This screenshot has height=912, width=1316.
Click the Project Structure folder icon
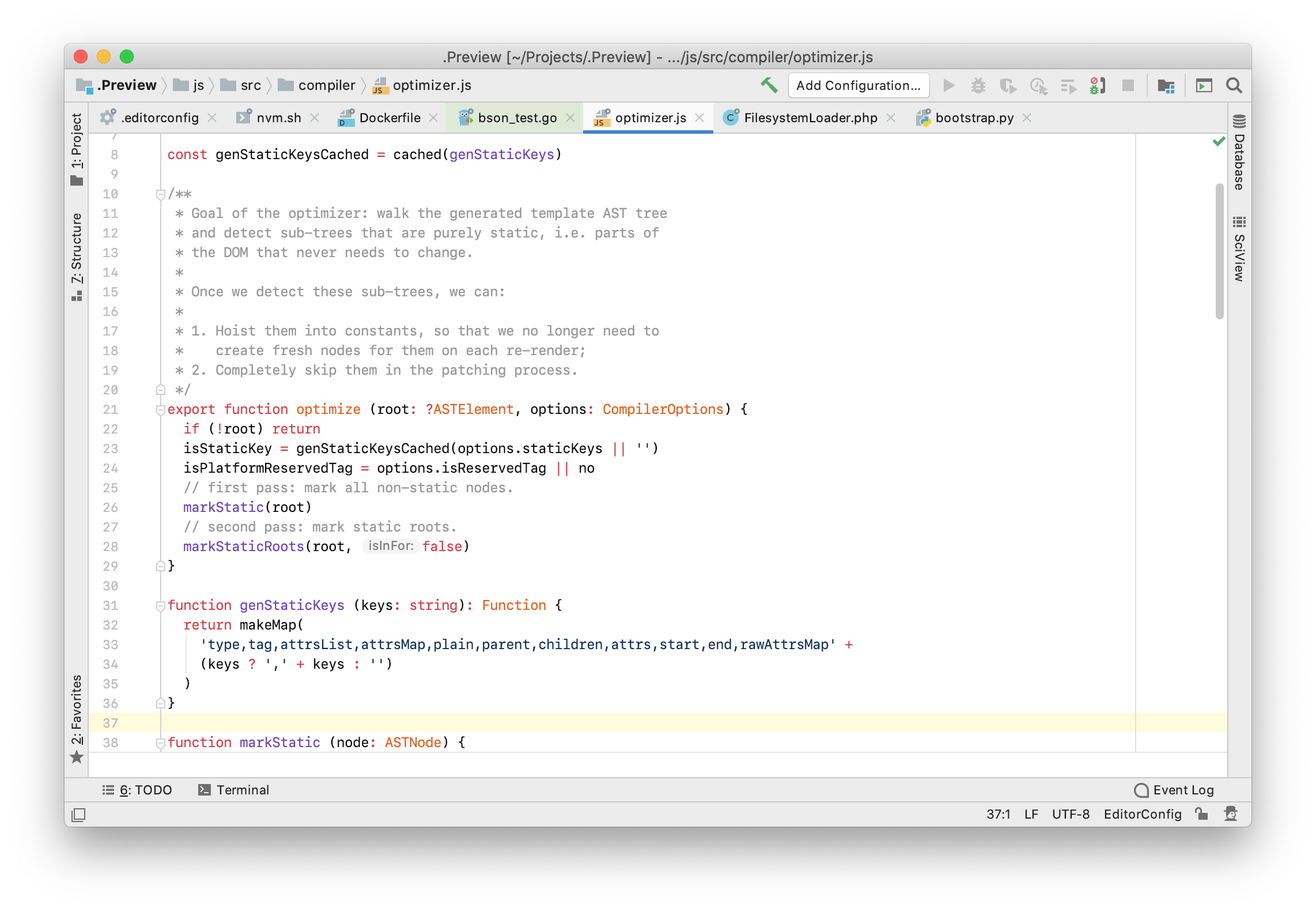pyautogui.click(x=1166, y=86)
